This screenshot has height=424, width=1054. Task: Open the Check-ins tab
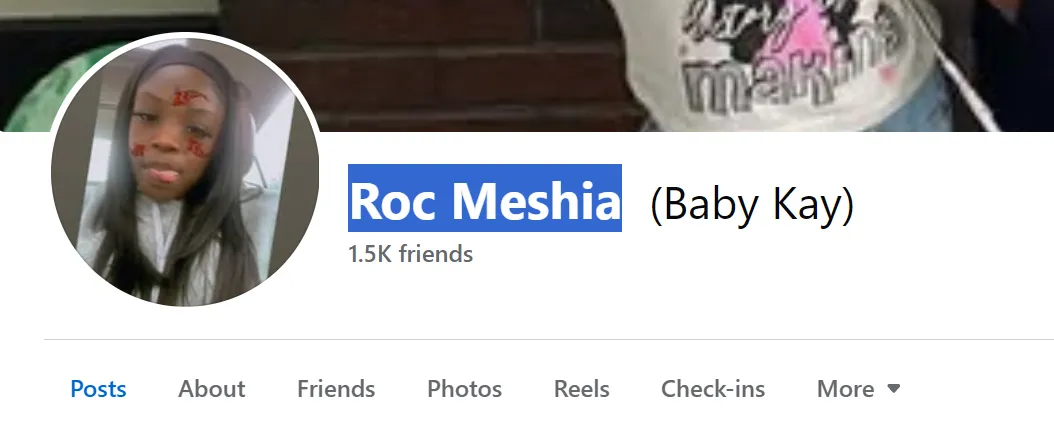click(x=713, y=388)
